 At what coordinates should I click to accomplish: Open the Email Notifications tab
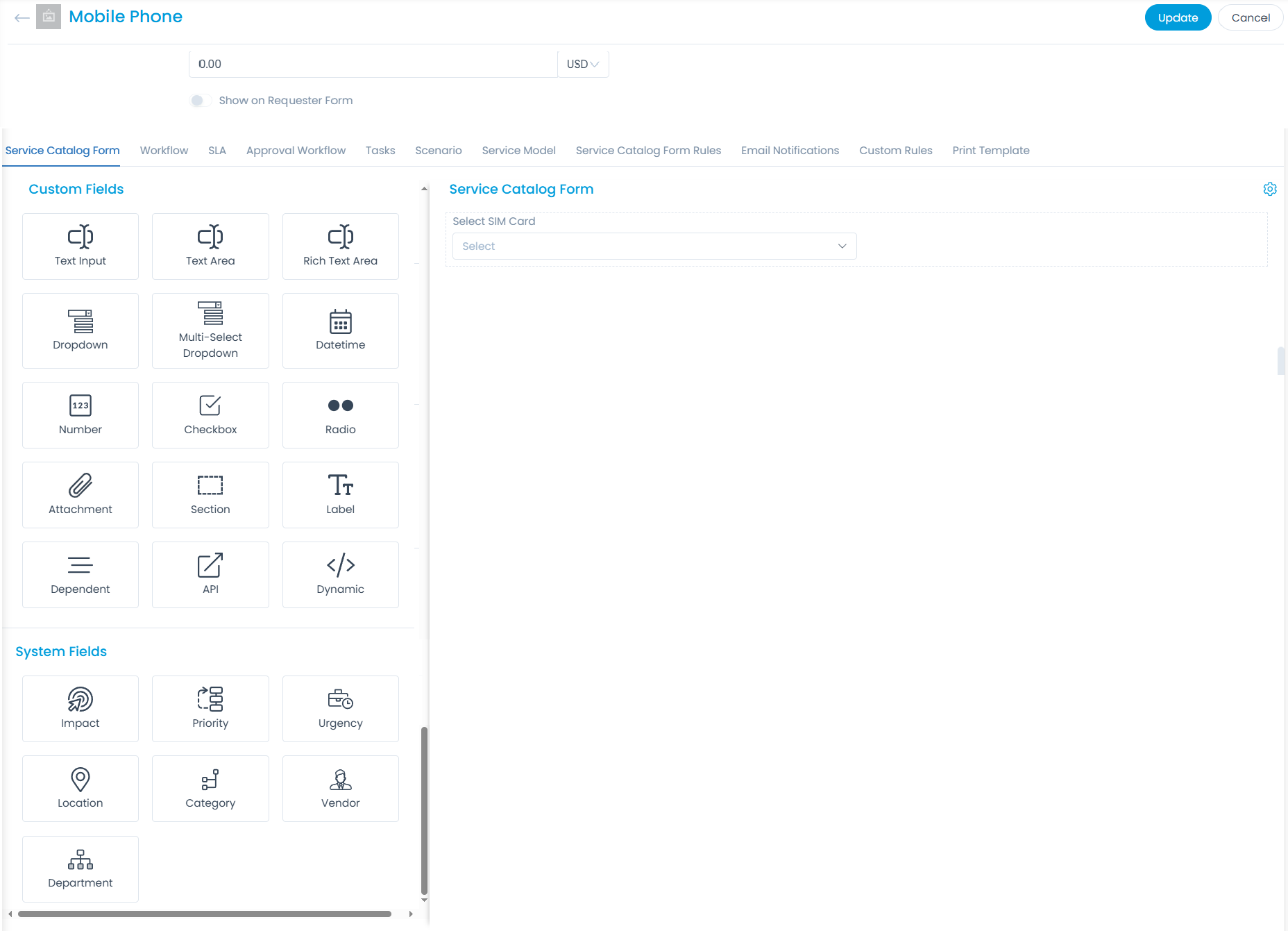coord(790,150)
